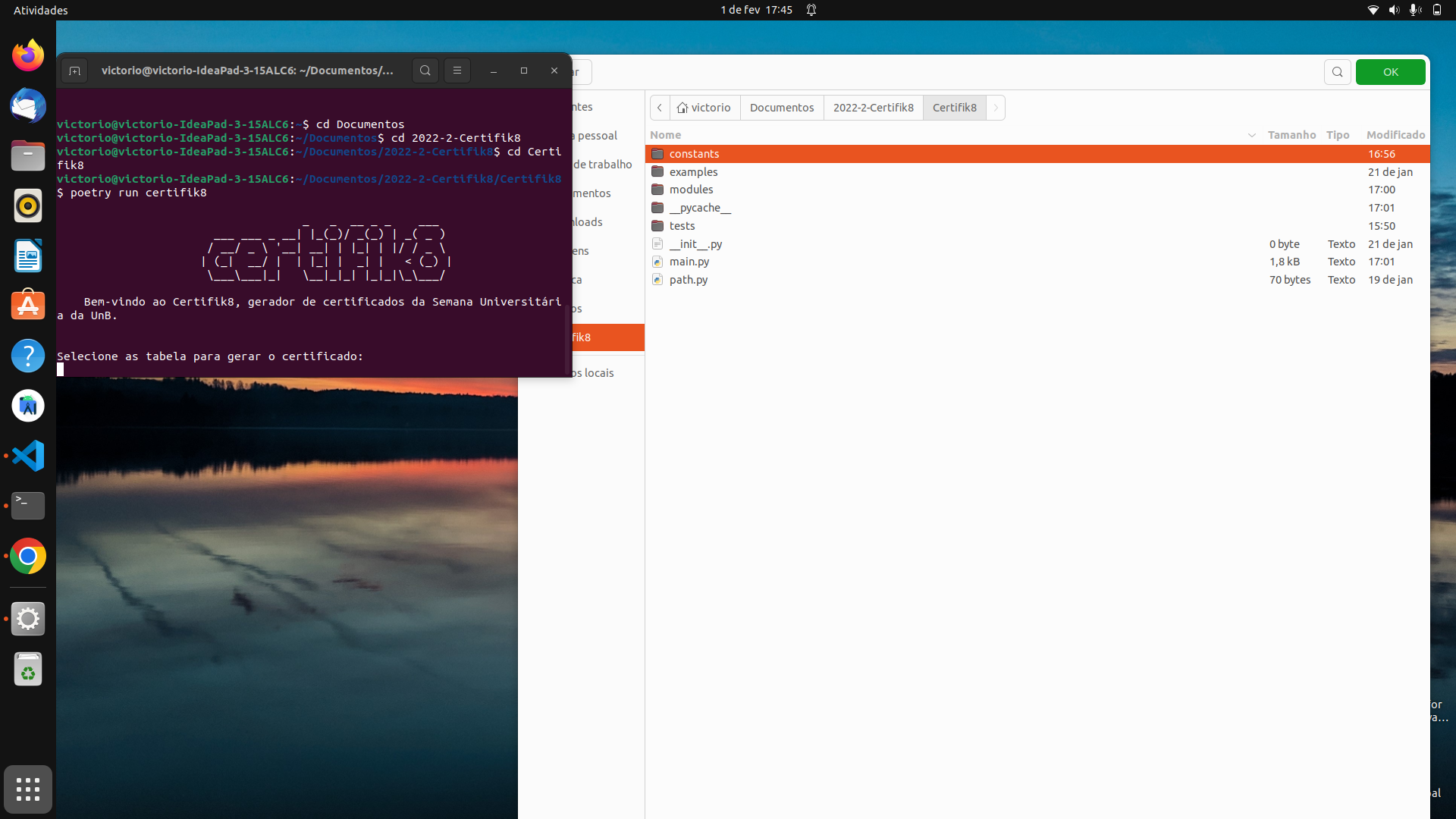Sort files by the Tipo column
This screenshot has width=1456, height=819.
tap(1338, 135)
